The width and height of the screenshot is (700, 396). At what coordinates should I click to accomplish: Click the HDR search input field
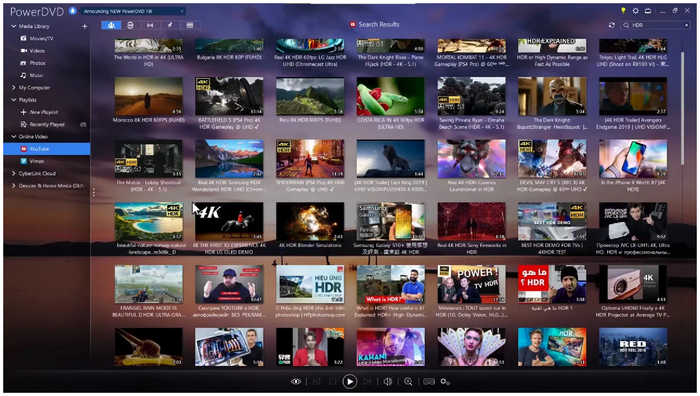point(656,25)
